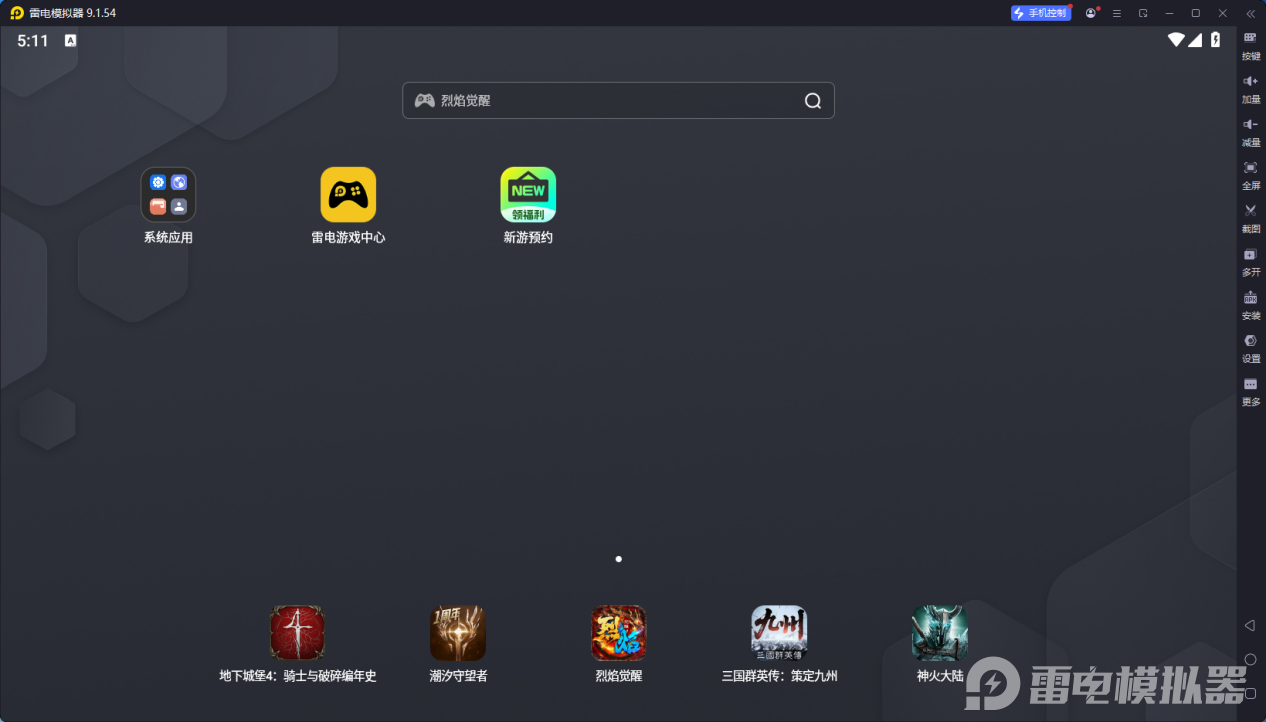Click 减量 volume down in sidebar
Viewport: 1266px width, 722px height.
1250,131
